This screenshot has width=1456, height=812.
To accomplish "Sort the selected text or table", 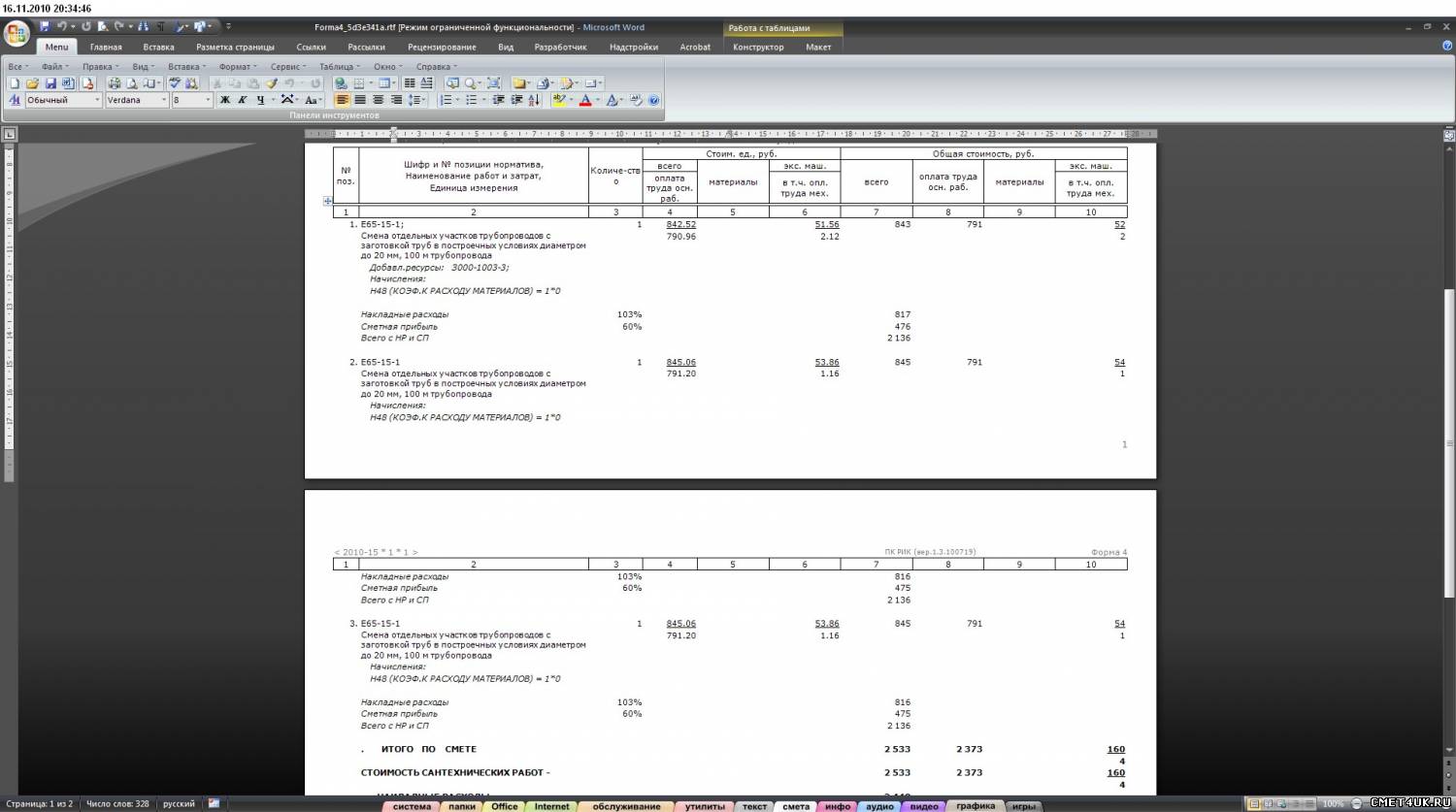I will 535,100.
